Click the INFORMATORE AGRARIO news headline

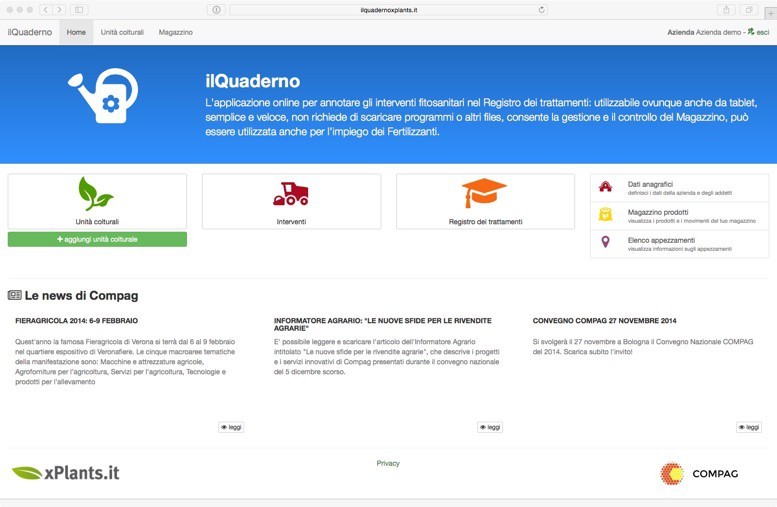383,324
